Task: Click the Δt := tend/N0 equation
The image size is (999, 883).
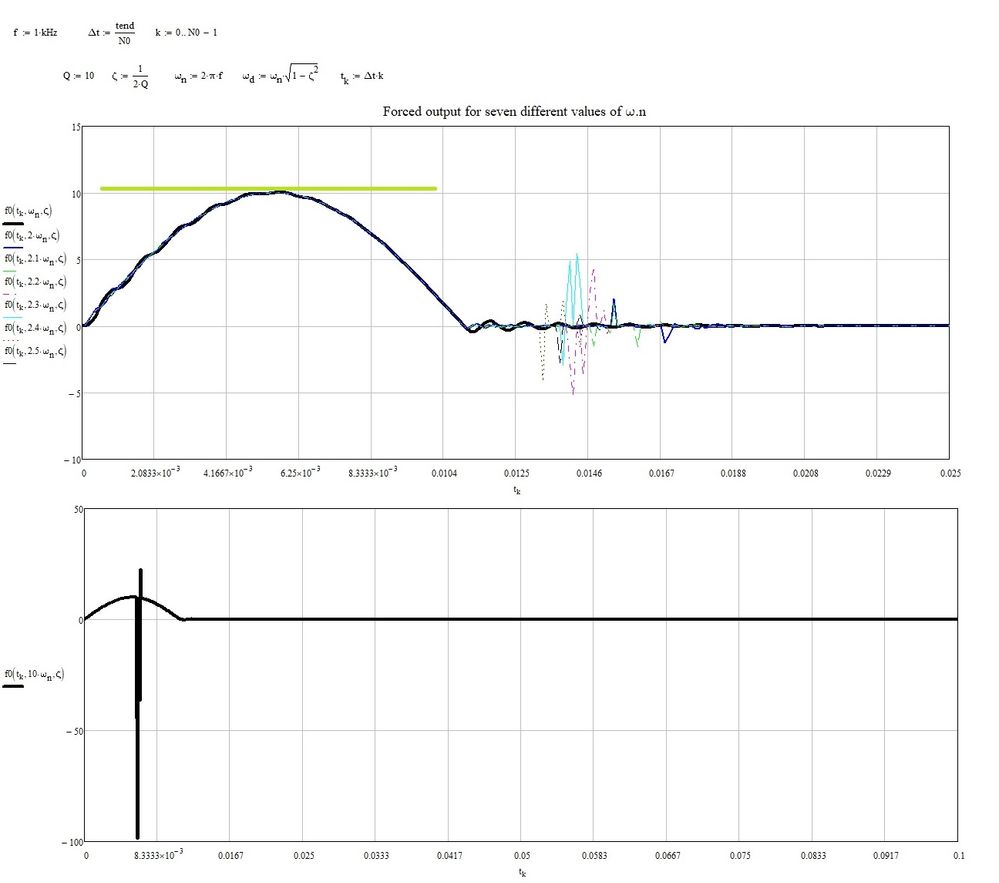Action: tap(111, 32)
